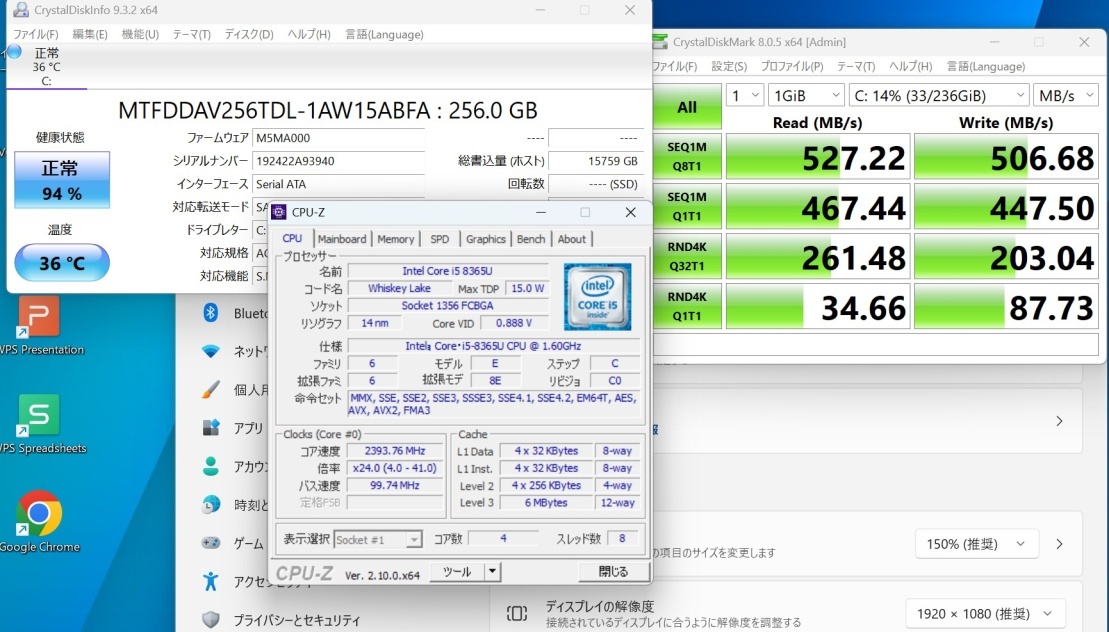Switch to the Graphics tab in CPU-Z

(x=485, y=239)
